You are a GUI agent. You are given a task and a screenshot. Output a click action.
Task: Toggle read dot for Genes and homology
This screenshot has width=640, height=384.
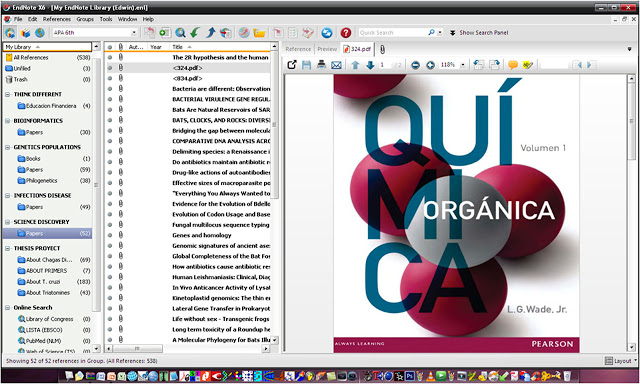pos(110,235)
